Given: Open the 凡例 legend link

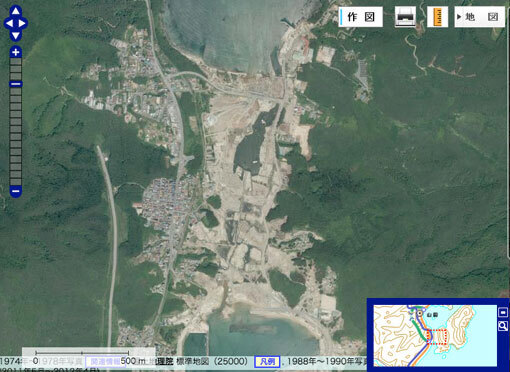Looking at the screenshot, I should 267,361.
